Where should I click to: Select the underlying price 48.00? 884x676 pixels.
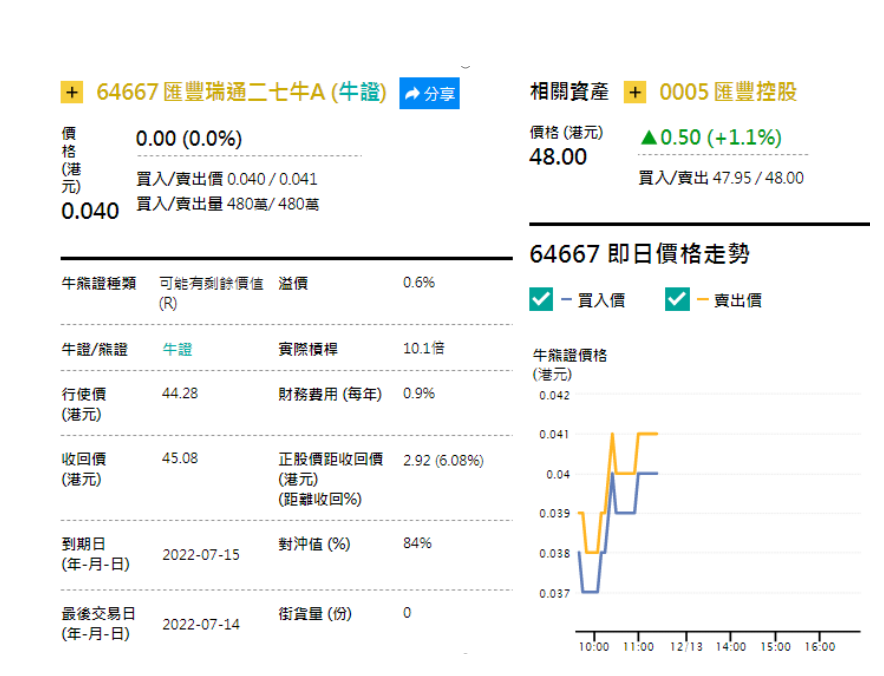pyautogui.click(x=558, y=157)
